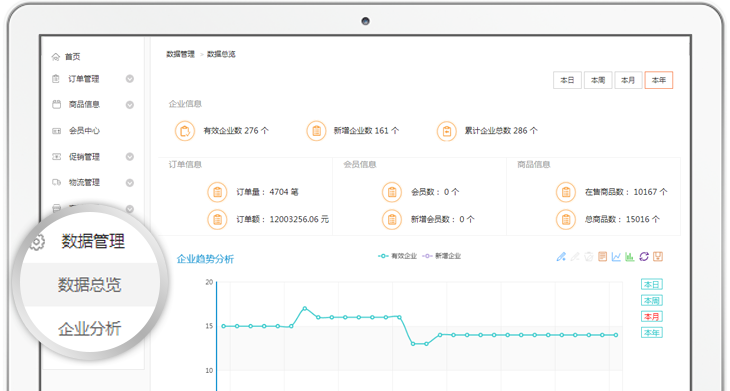Click the 新增企业数 161 个 text
This screenshot has width=730, height=391.
366,131
